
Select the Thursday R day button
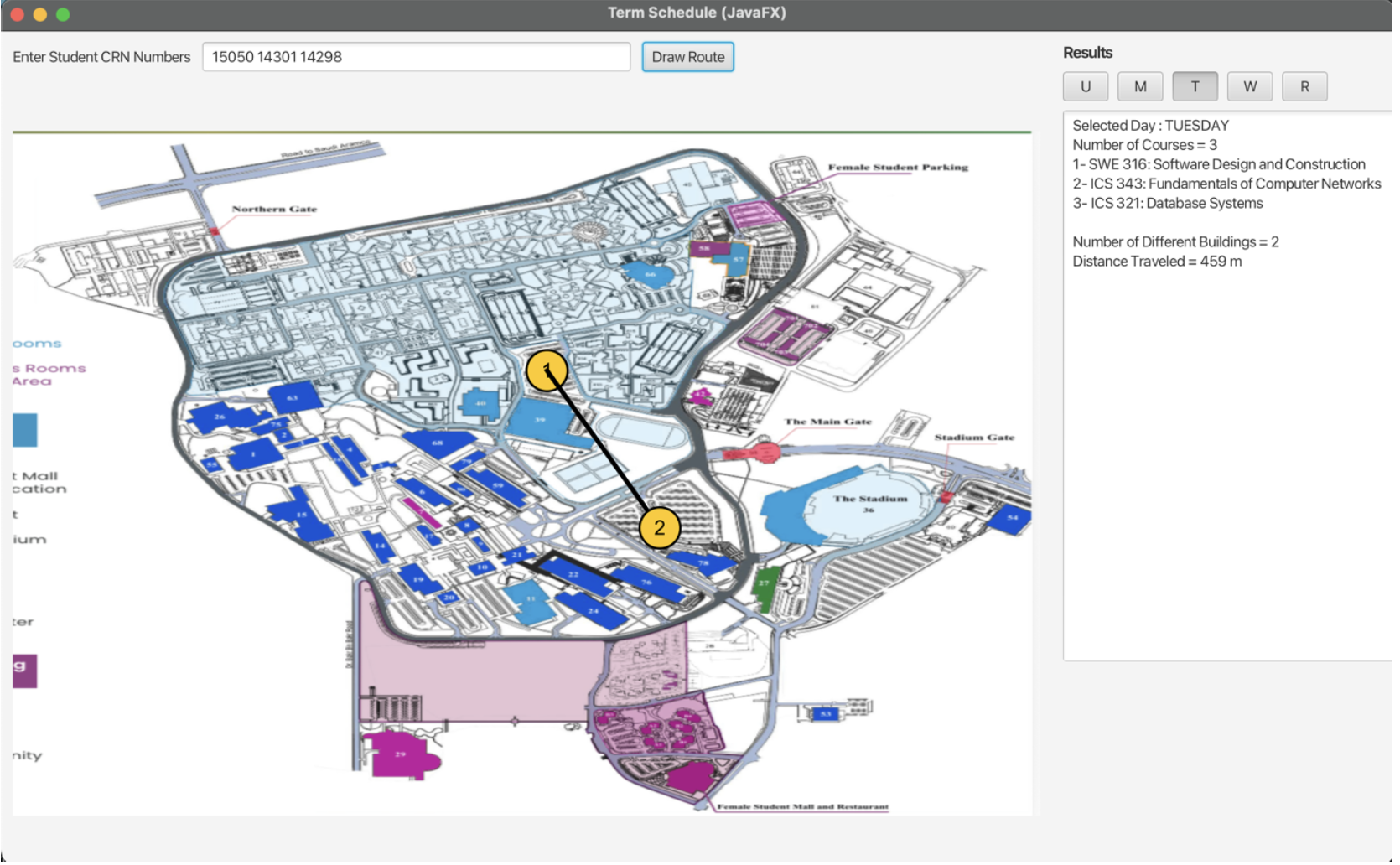click(x=1304, y=85)
